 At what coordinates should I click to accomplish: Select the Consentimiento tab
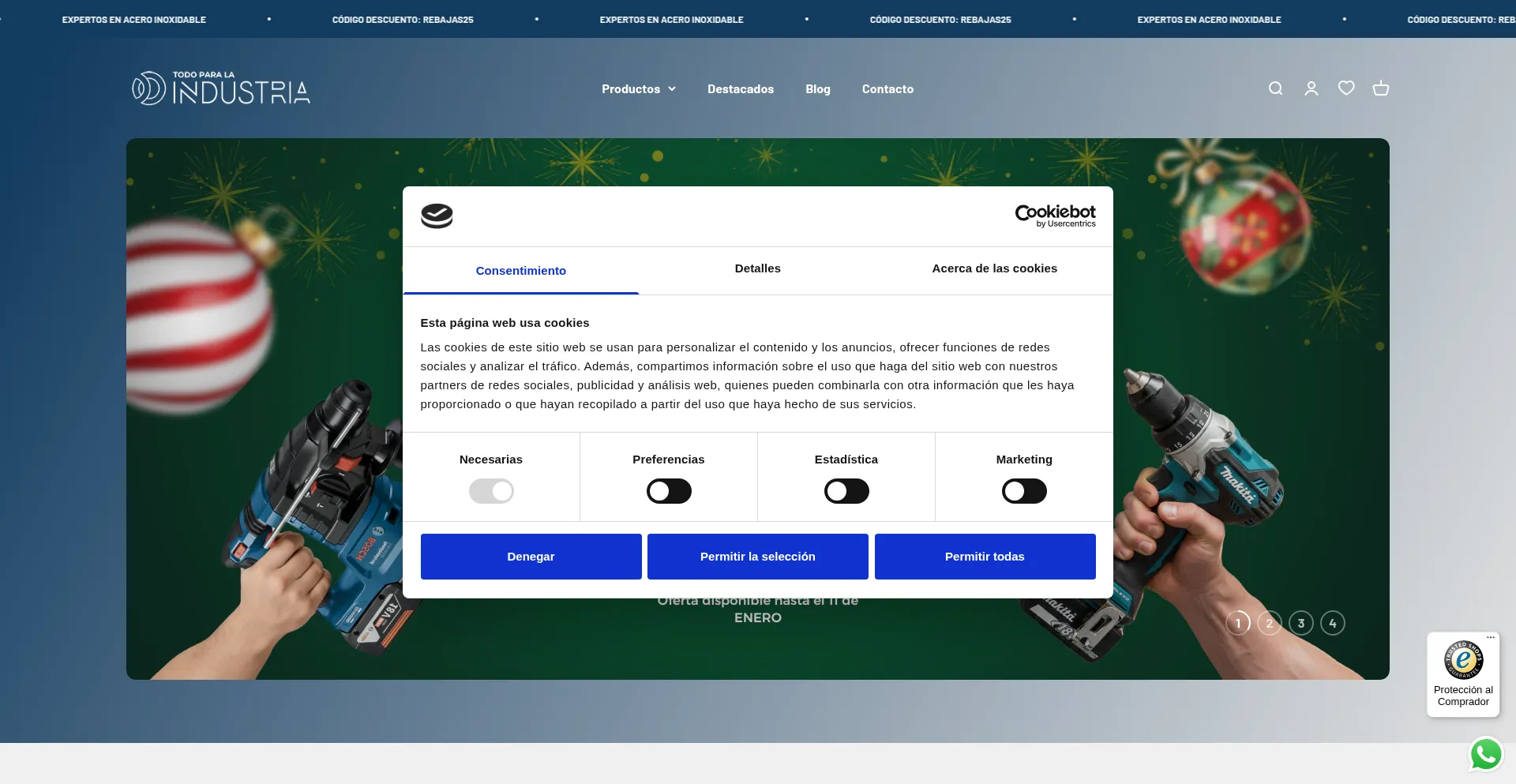[520, 271]
